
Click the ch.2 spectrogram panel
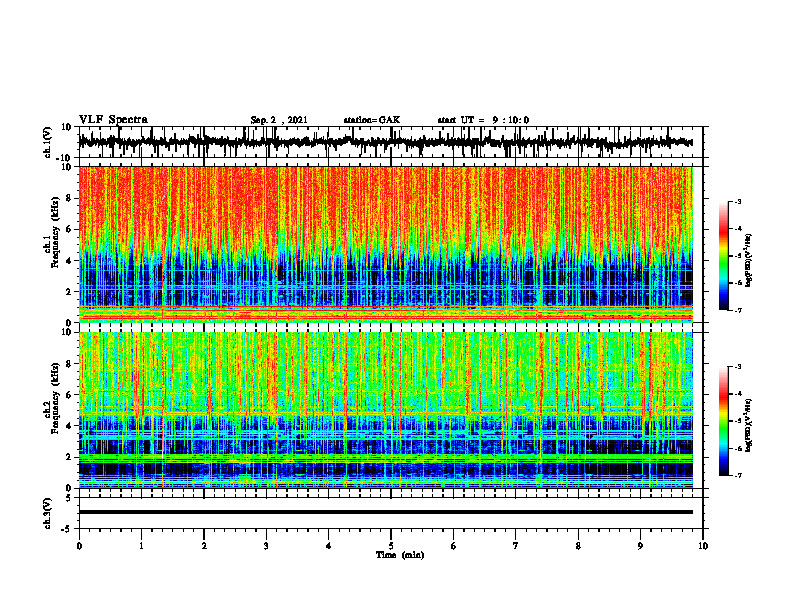coord(385,410)
